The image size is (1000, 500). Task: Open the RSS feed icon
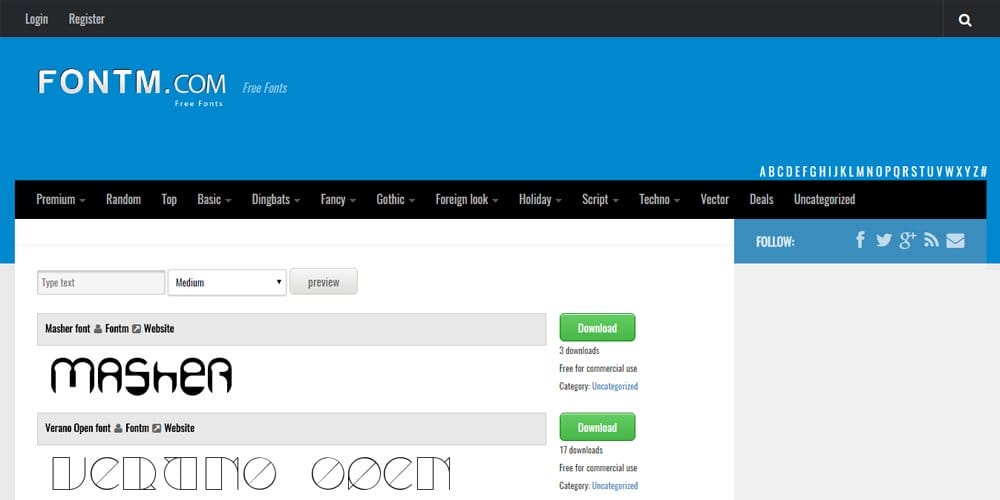click(932, 240)
